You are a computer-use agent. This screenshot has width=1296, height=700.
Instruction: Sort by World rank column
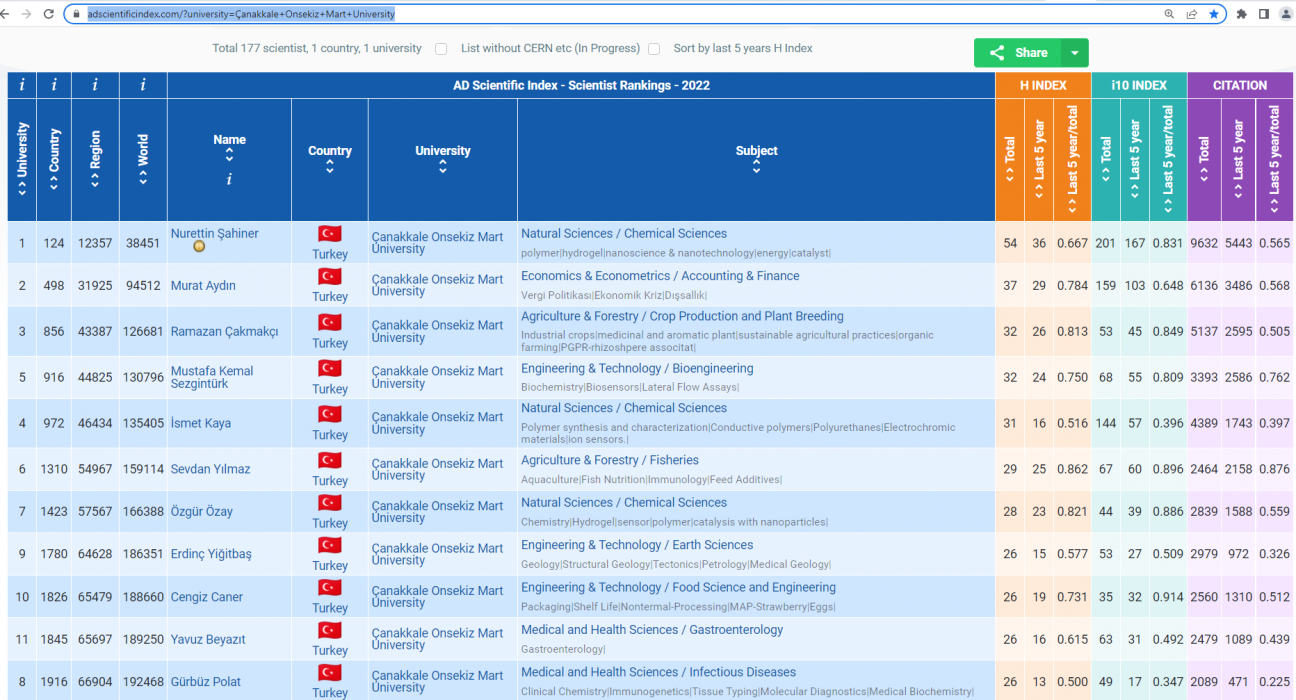pos(143,159)
